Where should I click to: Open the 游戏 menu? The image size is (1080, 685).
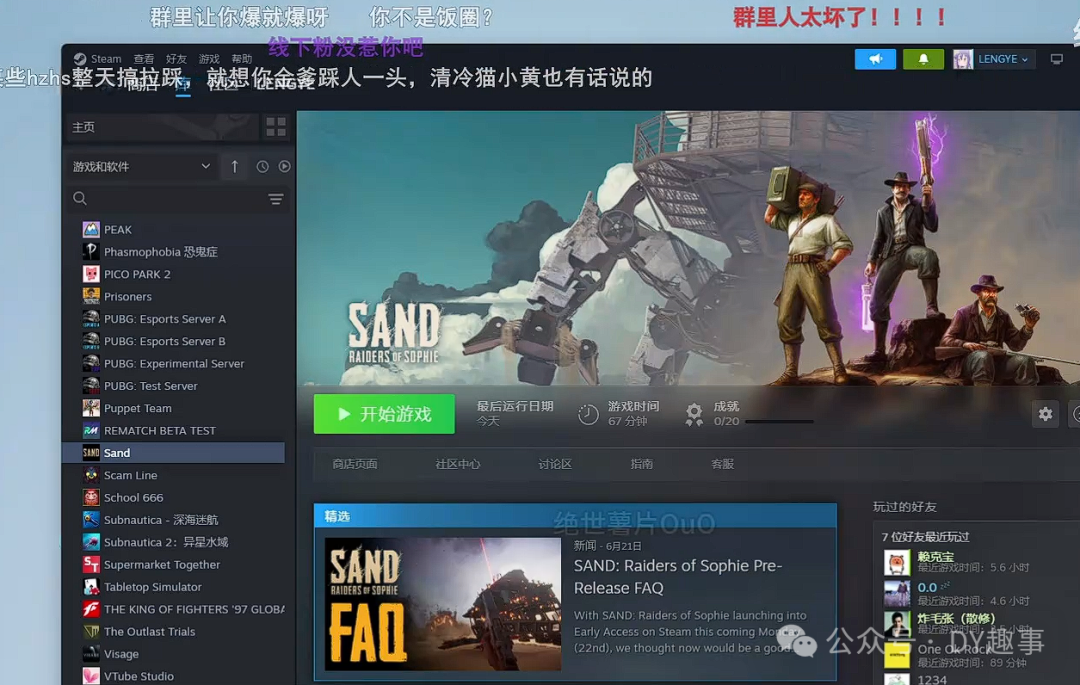(x=209, y=59)
